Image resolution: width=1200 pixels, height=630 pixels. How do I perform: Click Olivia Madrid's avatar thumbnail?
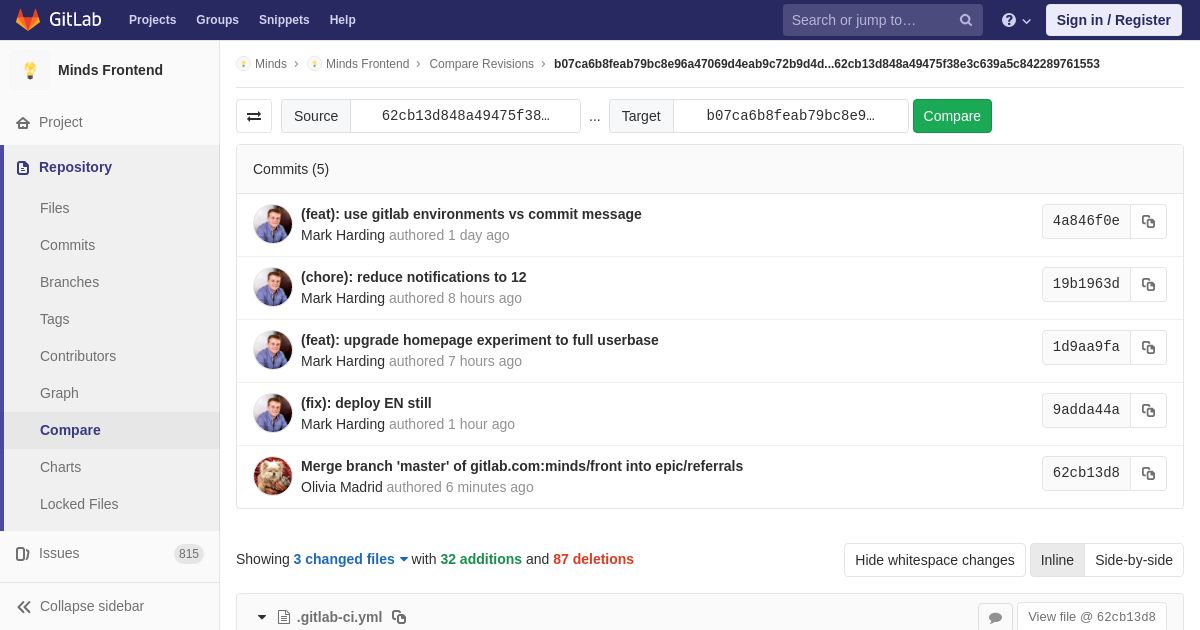click(x=273, y=476)
